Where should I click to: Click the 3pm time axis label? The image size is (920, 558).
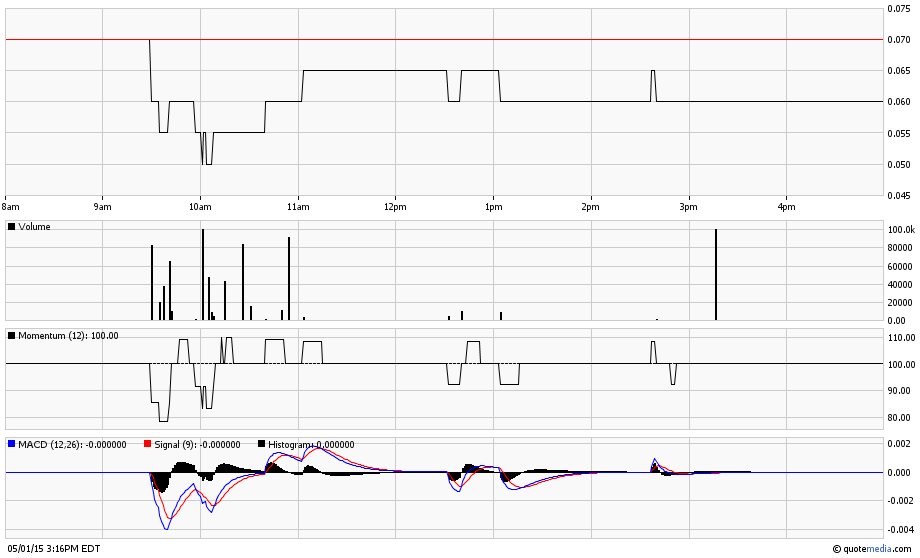point(689,207)
